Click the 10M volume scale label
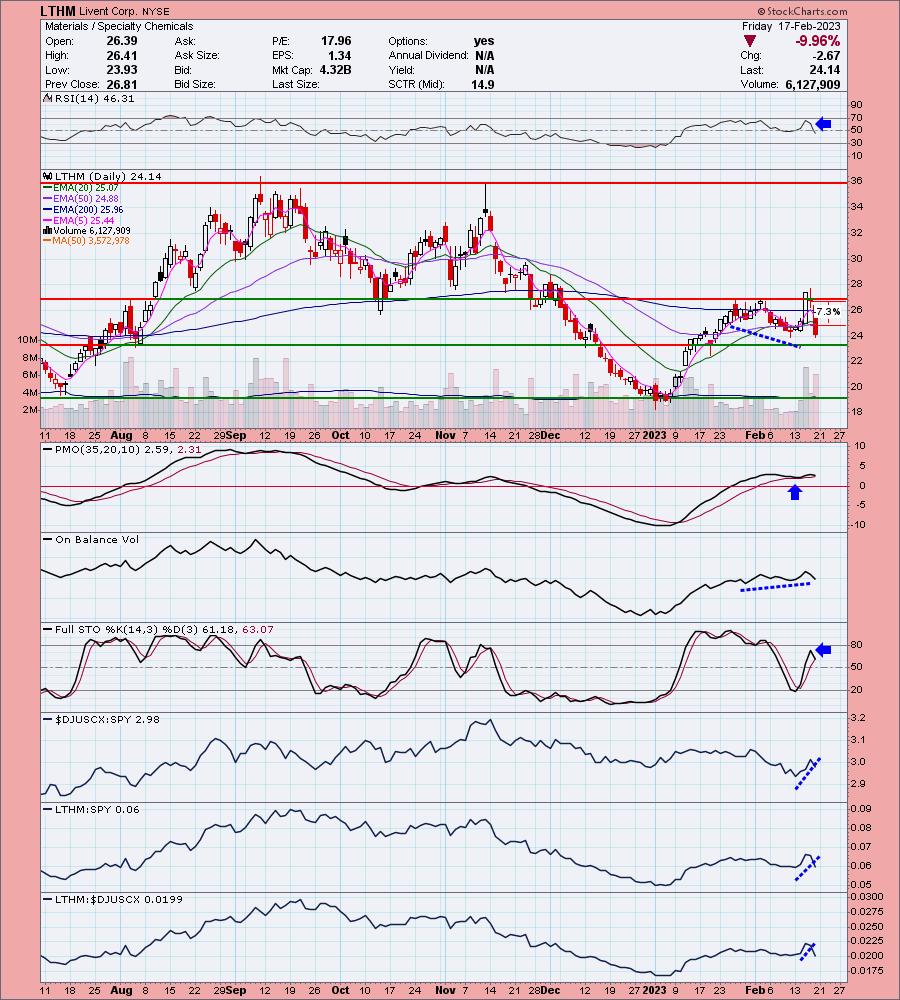 [x=27, y=340]
